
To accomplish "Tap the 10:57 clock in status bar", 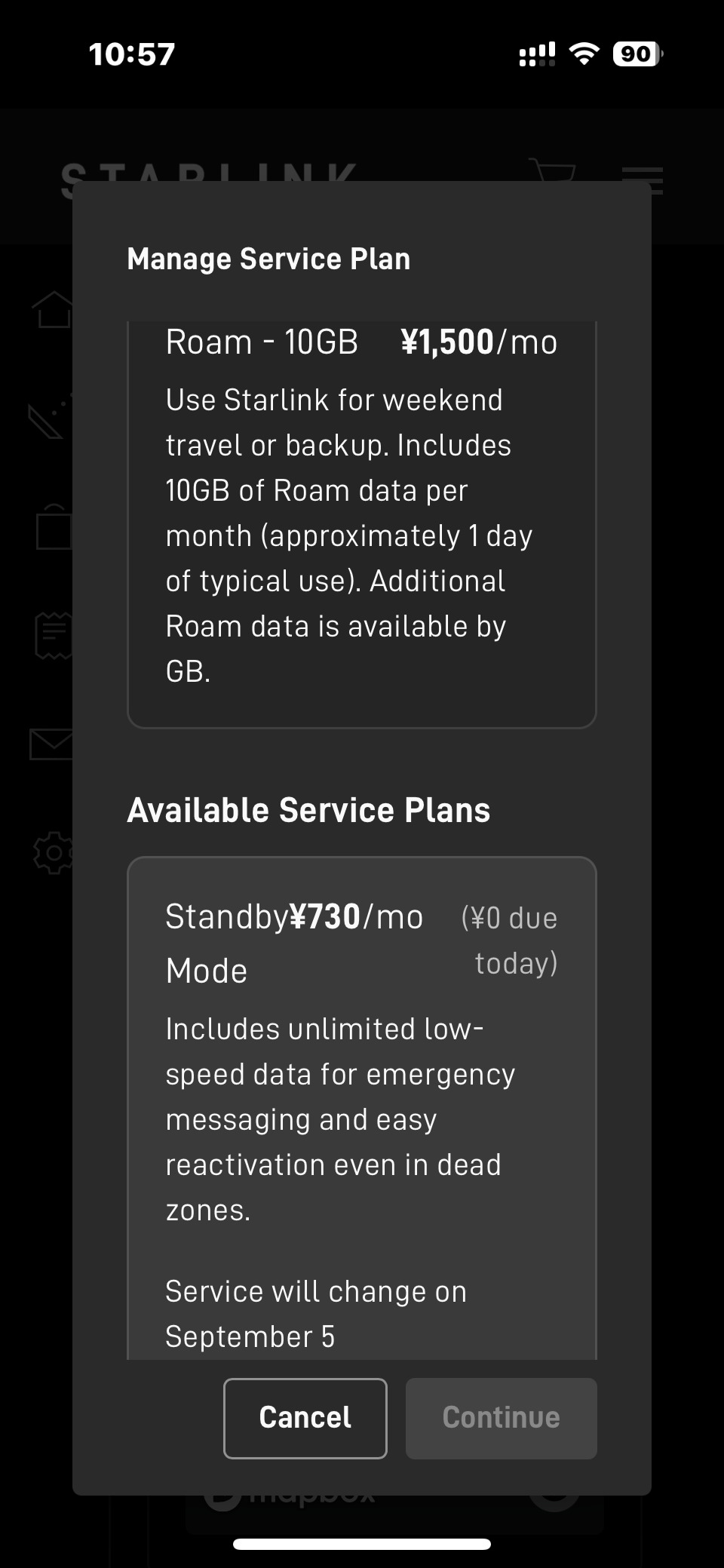I will (x=132, y=54).
